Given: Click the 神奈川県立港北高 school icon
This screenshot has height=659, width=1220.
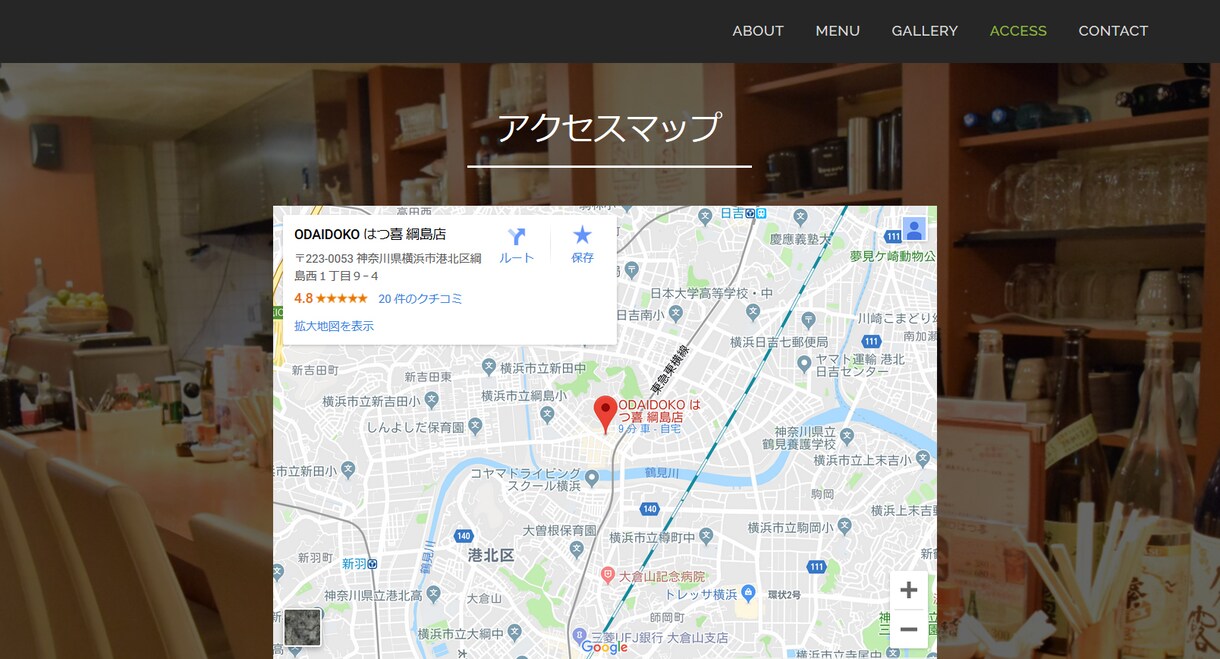Looking at the screenshot, I should coord(434,595).
